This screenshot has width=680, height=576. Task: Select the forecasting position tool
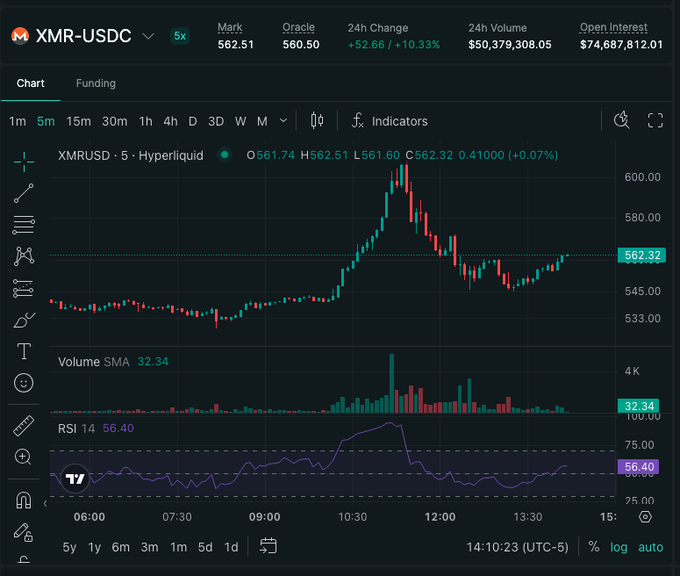click(23, 288)
